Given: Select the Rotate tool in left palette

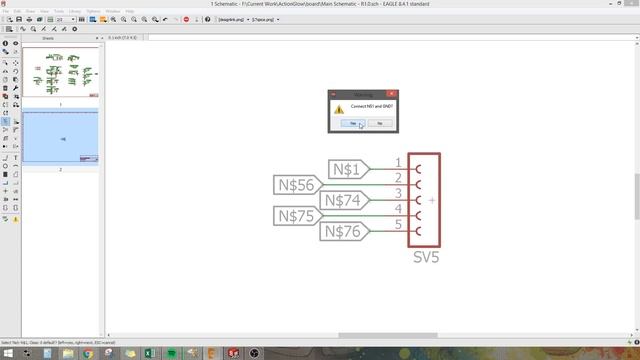Looking at the screenshot, I should point(16,71).
